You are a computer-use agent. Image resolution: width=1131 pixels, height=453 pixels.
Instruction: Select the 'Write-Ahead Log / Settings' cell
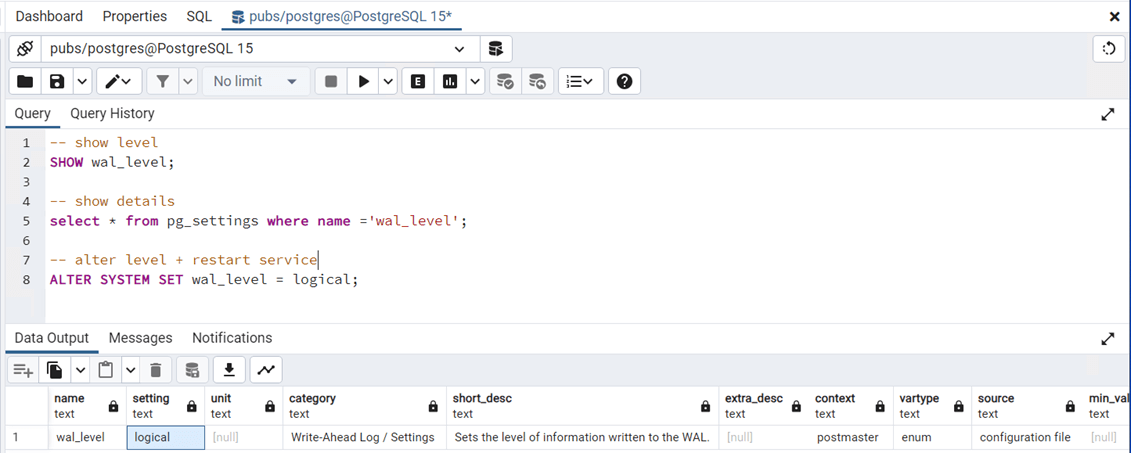click(x=364, y=437)
